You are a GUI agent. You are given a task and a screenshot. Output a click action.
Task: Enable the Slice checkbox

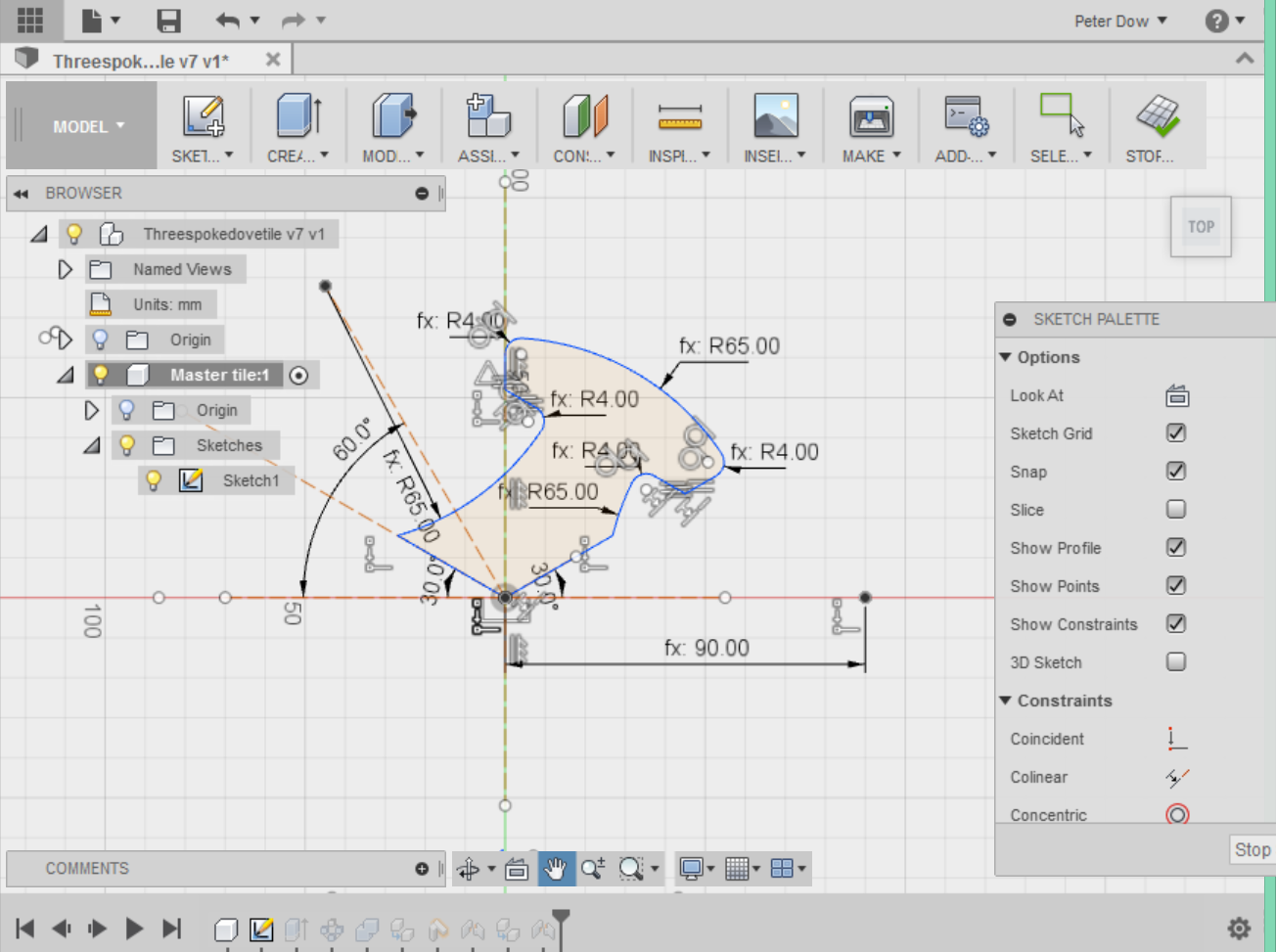point(1176,510)
